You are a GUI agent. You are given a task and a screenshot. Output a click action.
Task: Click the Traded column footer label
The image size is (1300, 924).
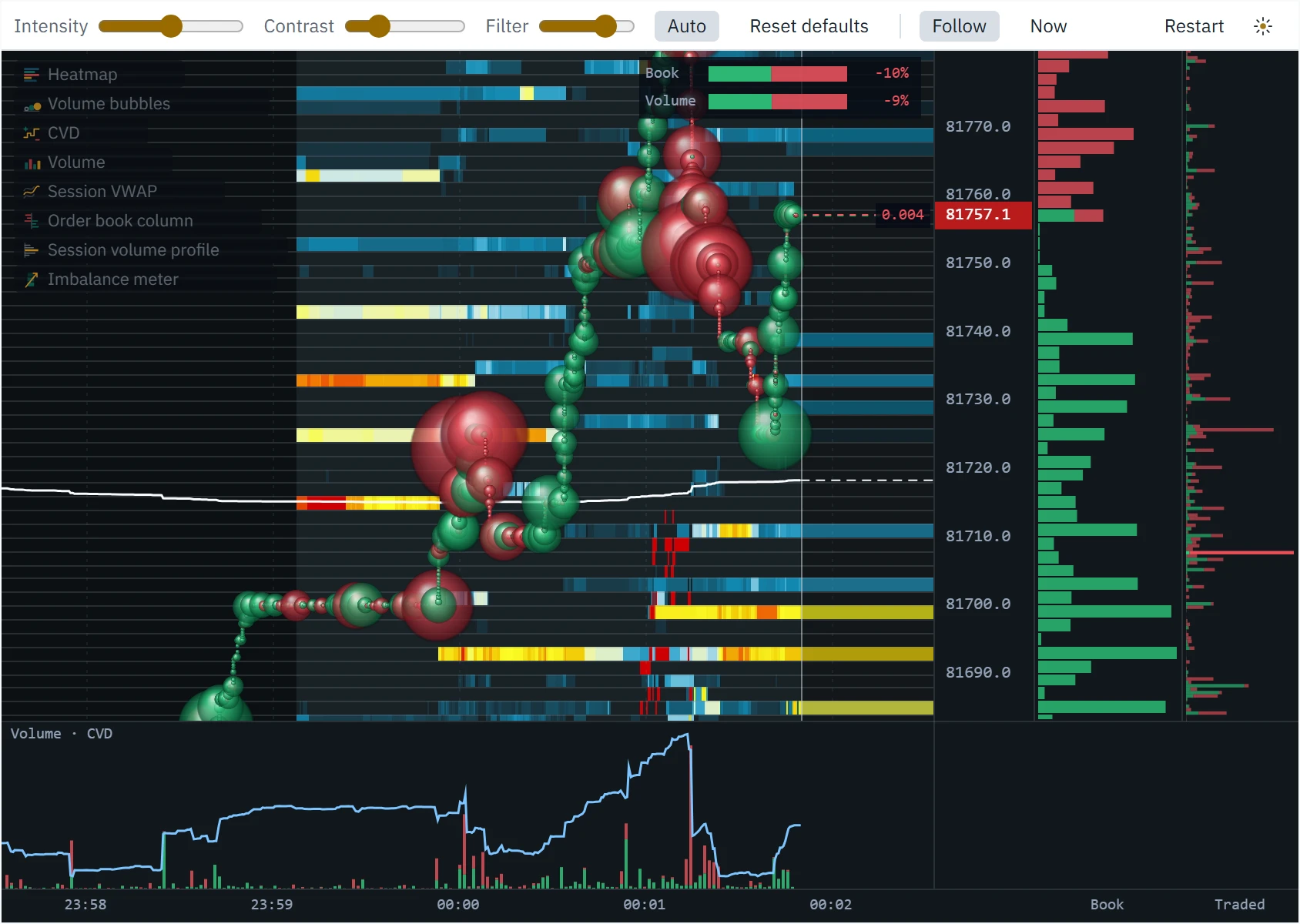click(1239, 905)
